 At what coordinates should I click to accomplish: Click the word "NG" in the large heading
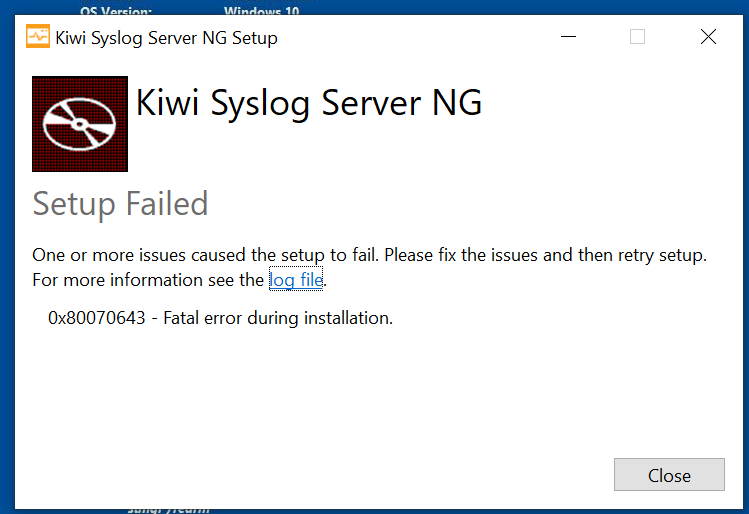coord(457,104)
